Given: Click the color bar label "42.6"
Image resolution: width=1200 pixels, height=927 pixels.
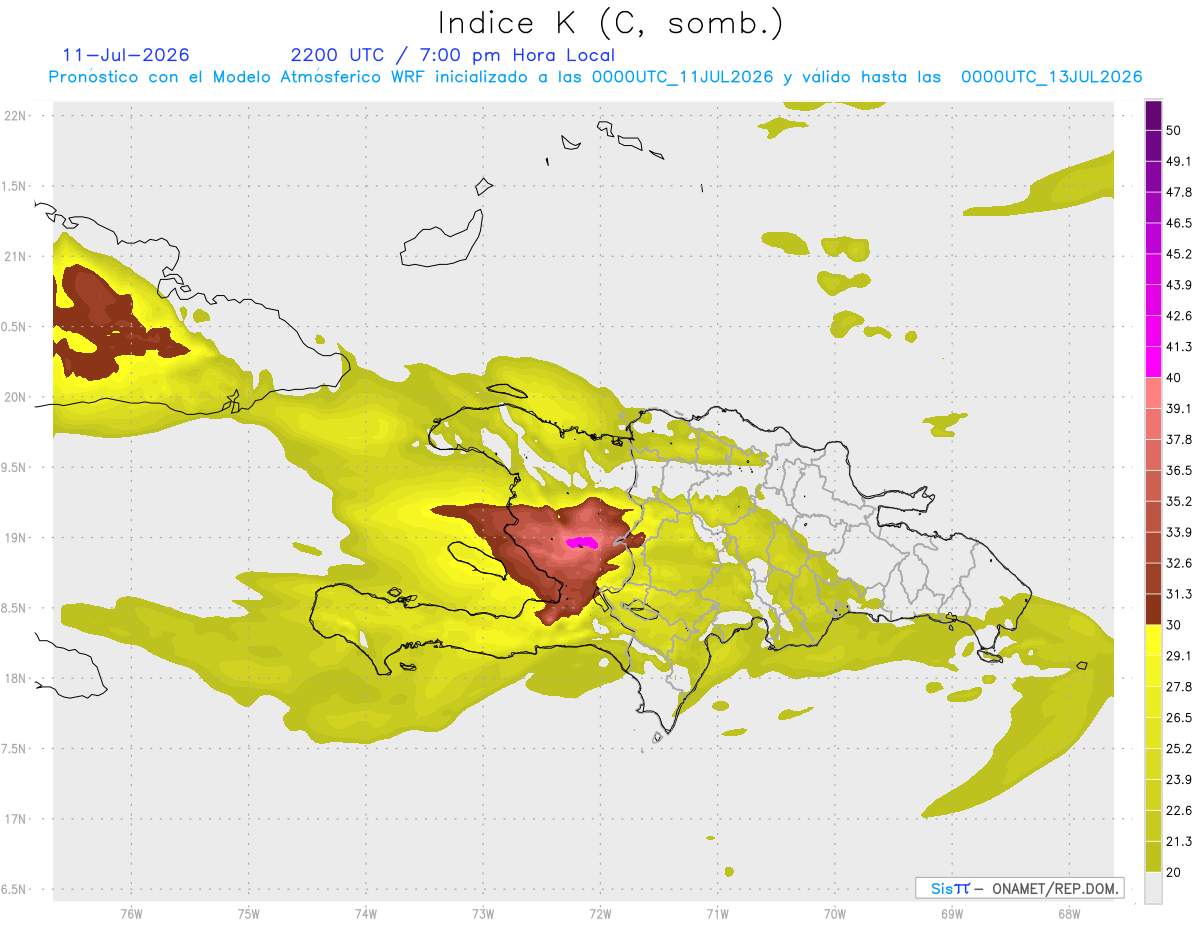Looking at the screenshot, I should (1179, 316).
